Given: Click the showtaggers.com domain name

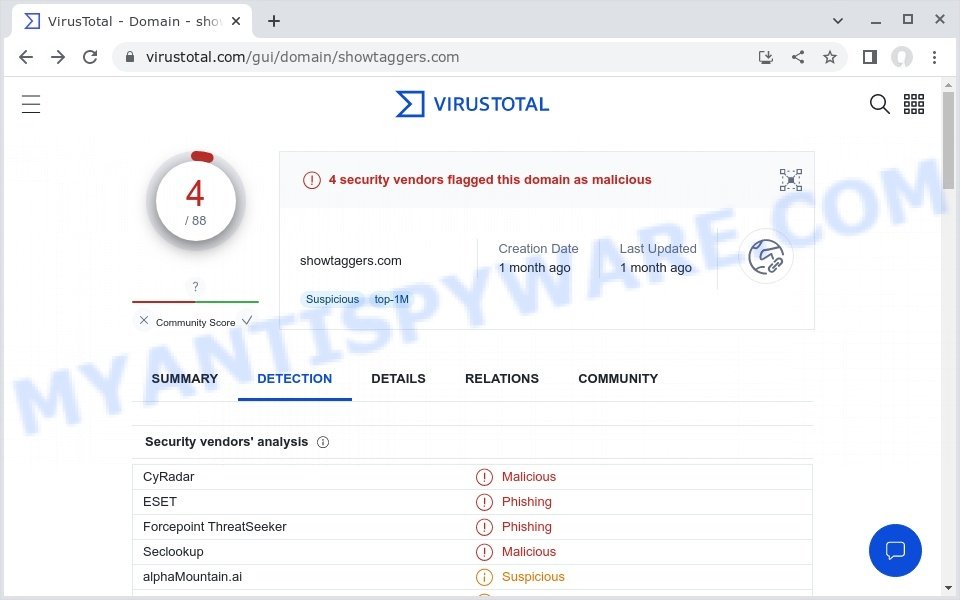Looking at the screenshot, I should 351,261.
